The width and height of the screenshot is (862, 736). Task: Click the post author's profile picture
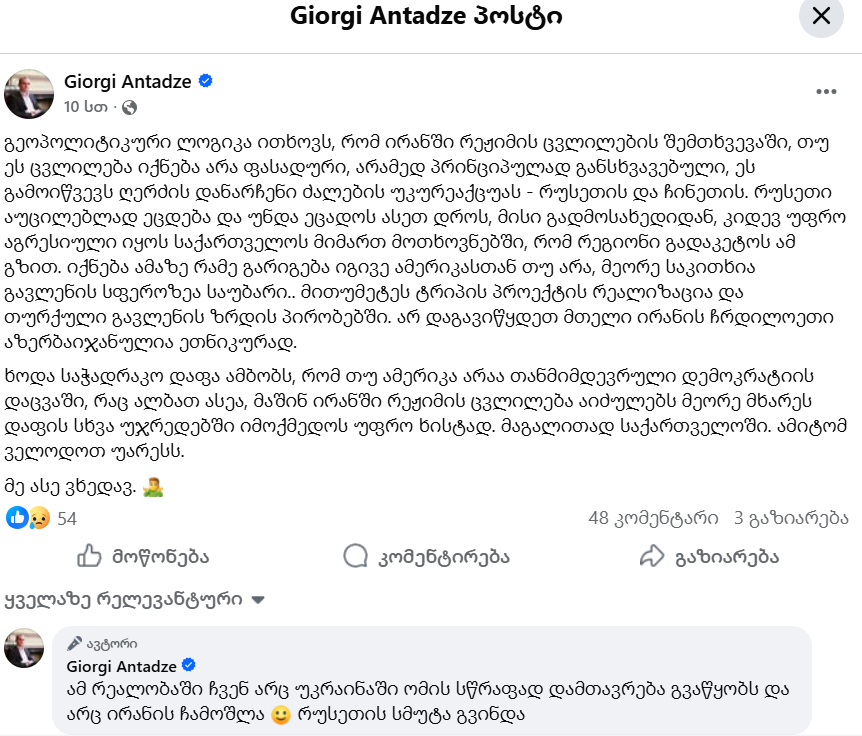click(29, 94)
